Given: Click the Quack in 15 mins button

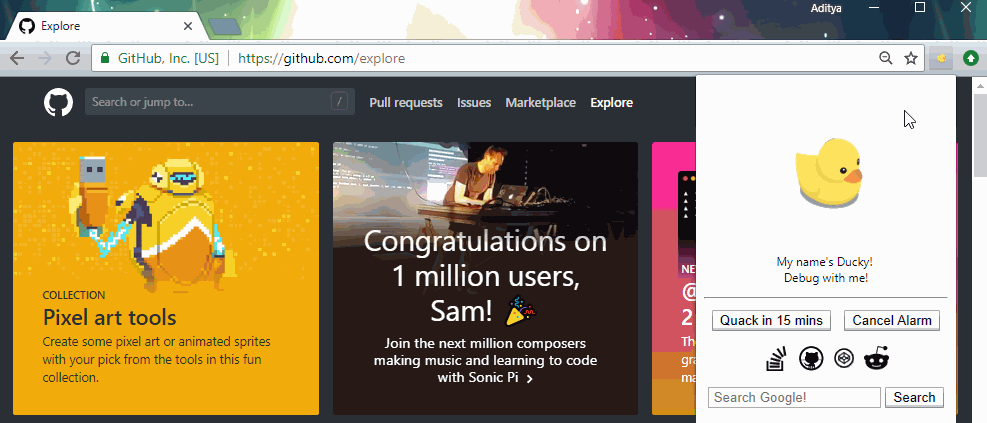Looking at the screenshot, I should 771,320.
